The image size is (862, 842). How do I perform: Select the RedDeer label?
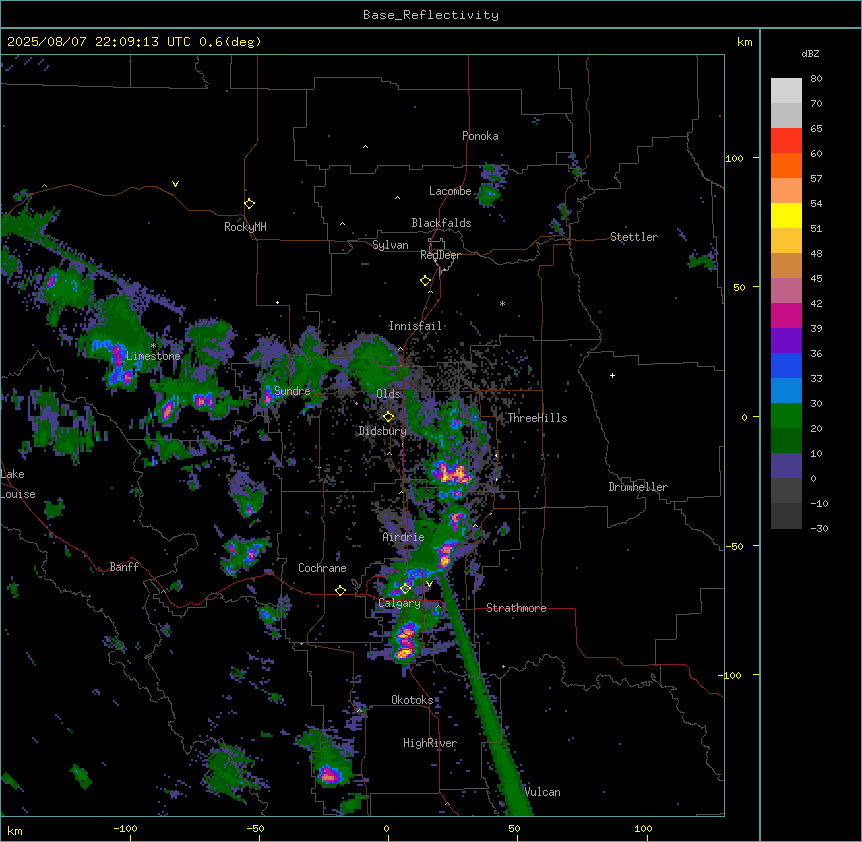pyautogui.click(x=440, y=255)
